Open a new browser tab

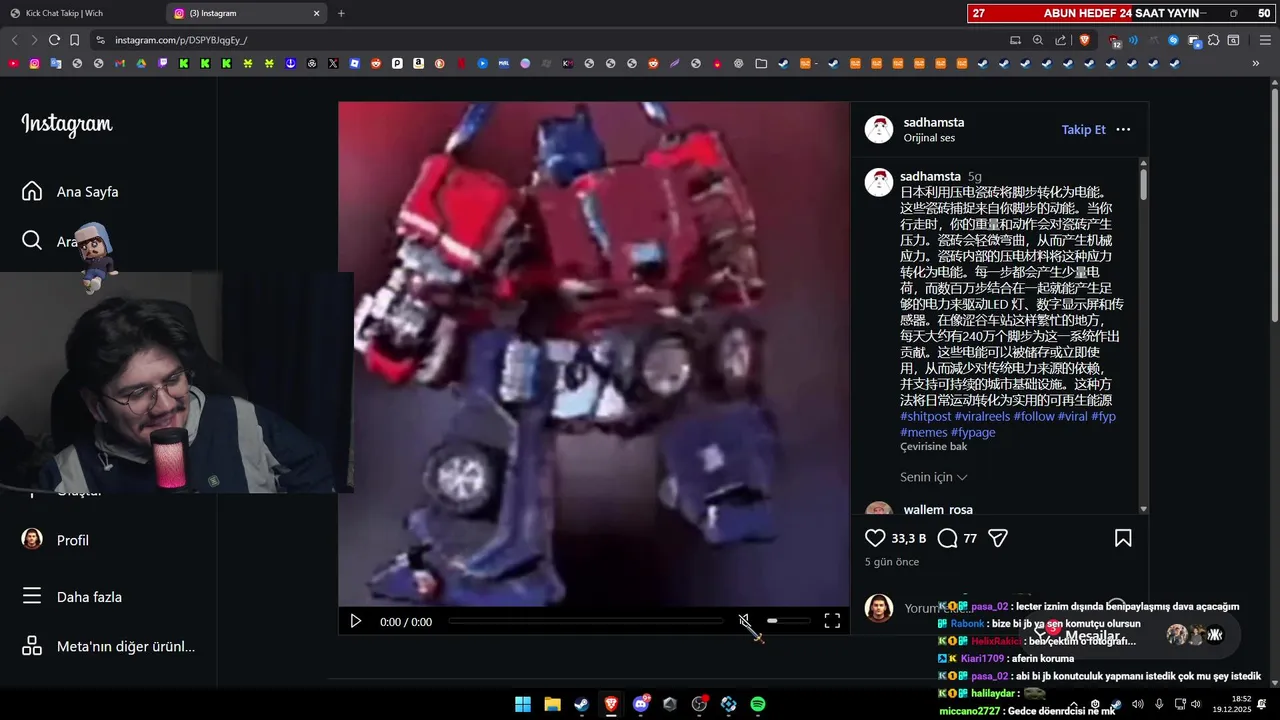coord(341,13)
